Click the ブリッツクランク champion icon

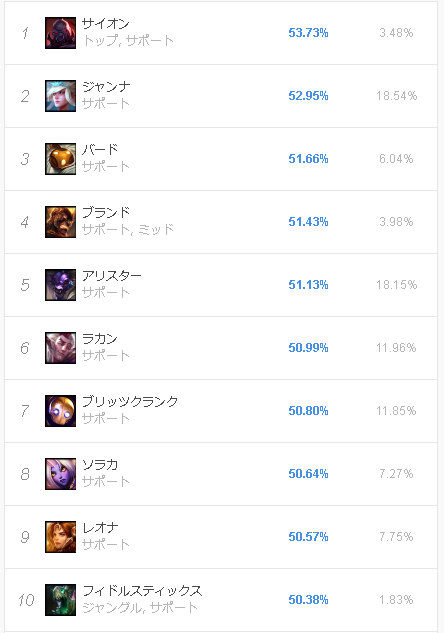click(60, 411)
